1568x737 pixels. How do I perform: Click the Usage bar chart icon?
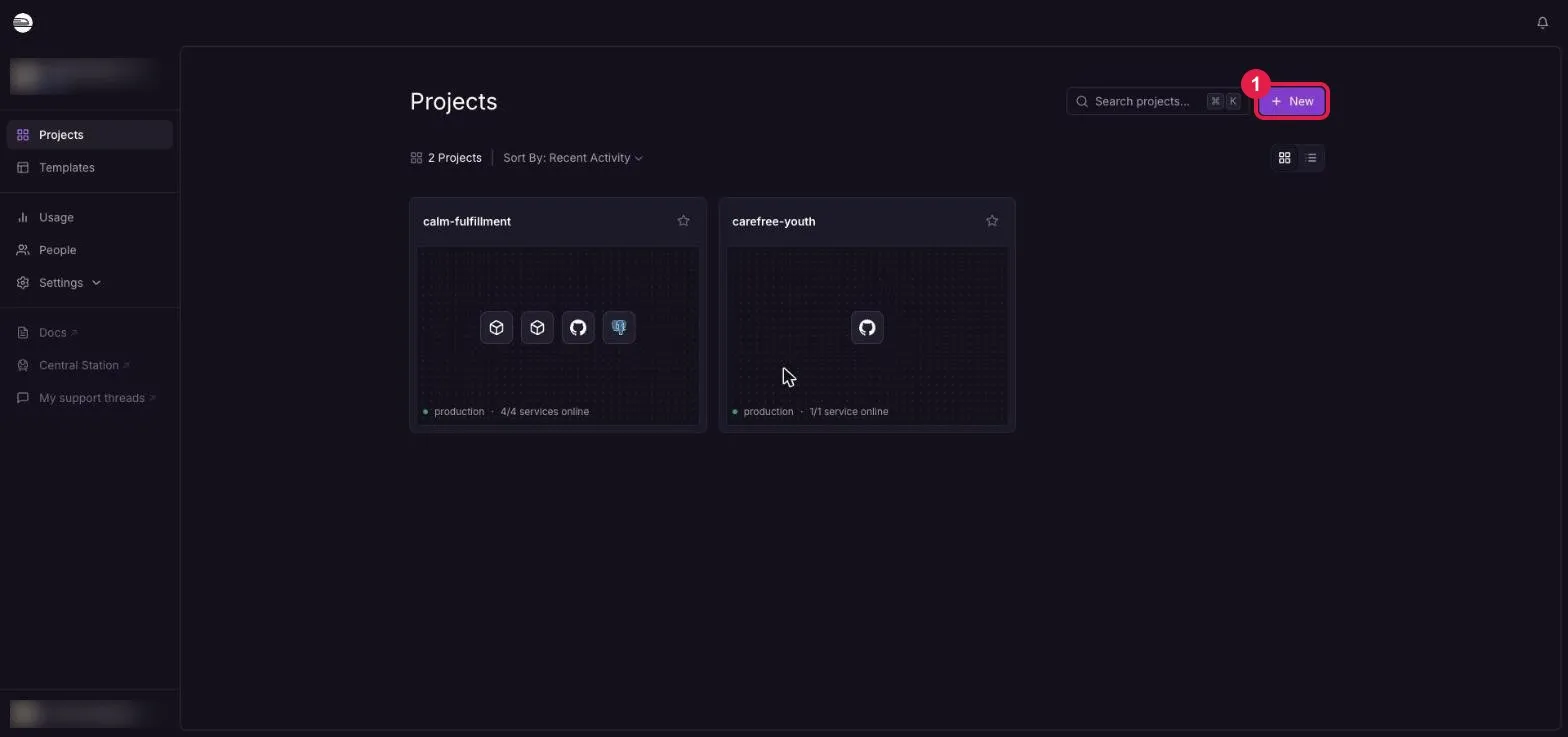point(23,217)
